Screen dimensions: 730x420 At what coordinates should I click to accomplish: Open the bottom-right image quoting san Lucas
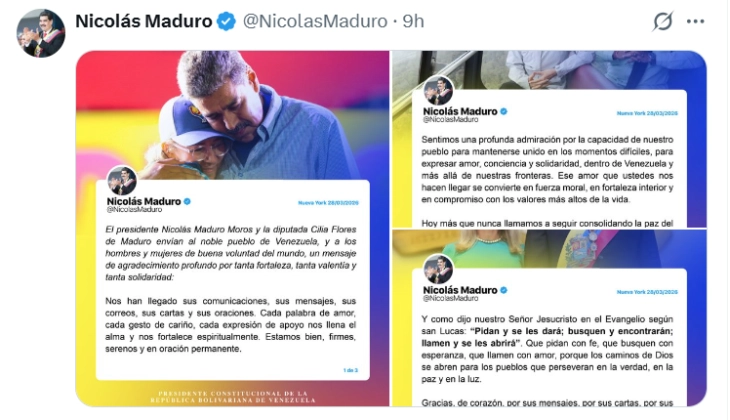click(549, 318)
